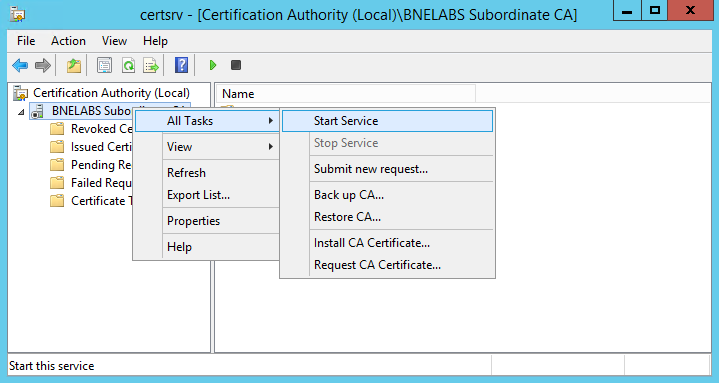Click the greyed-out Stop Service entry

coord(387,143)
